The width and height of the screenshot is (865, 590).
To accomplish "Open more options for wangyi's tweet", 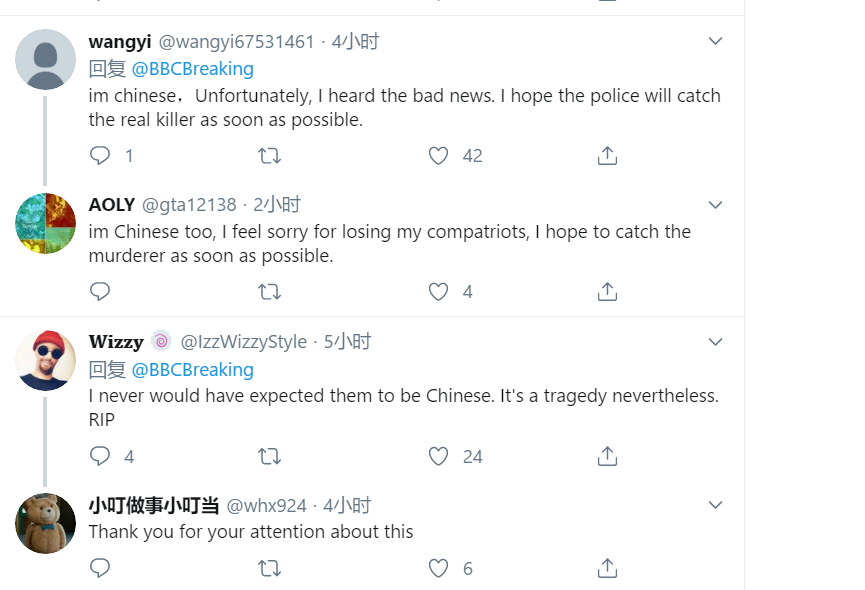I will click(x=715, y=41).
